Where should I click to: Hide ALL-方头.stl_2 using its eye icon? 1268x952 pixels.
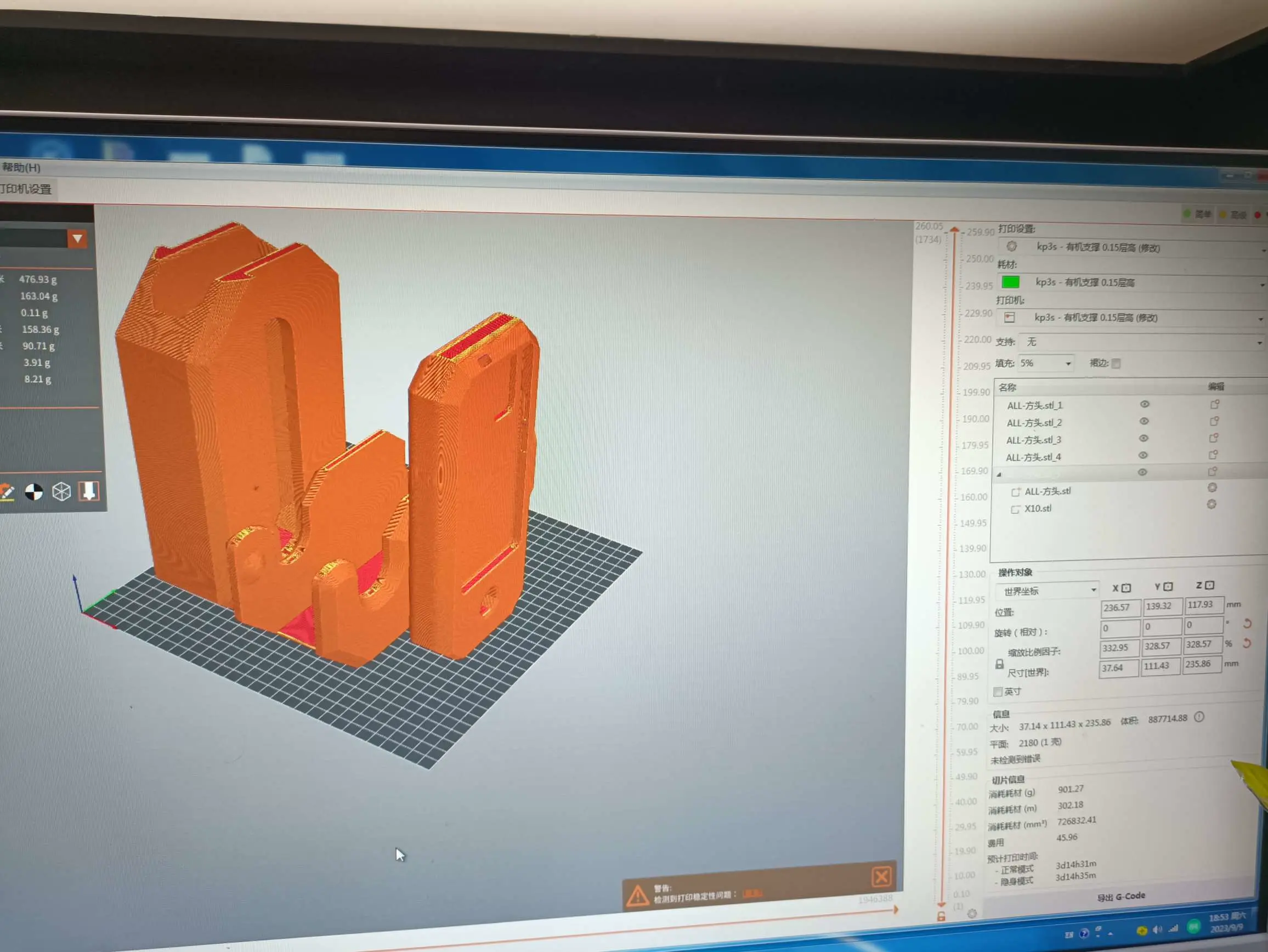[1144, 421]
